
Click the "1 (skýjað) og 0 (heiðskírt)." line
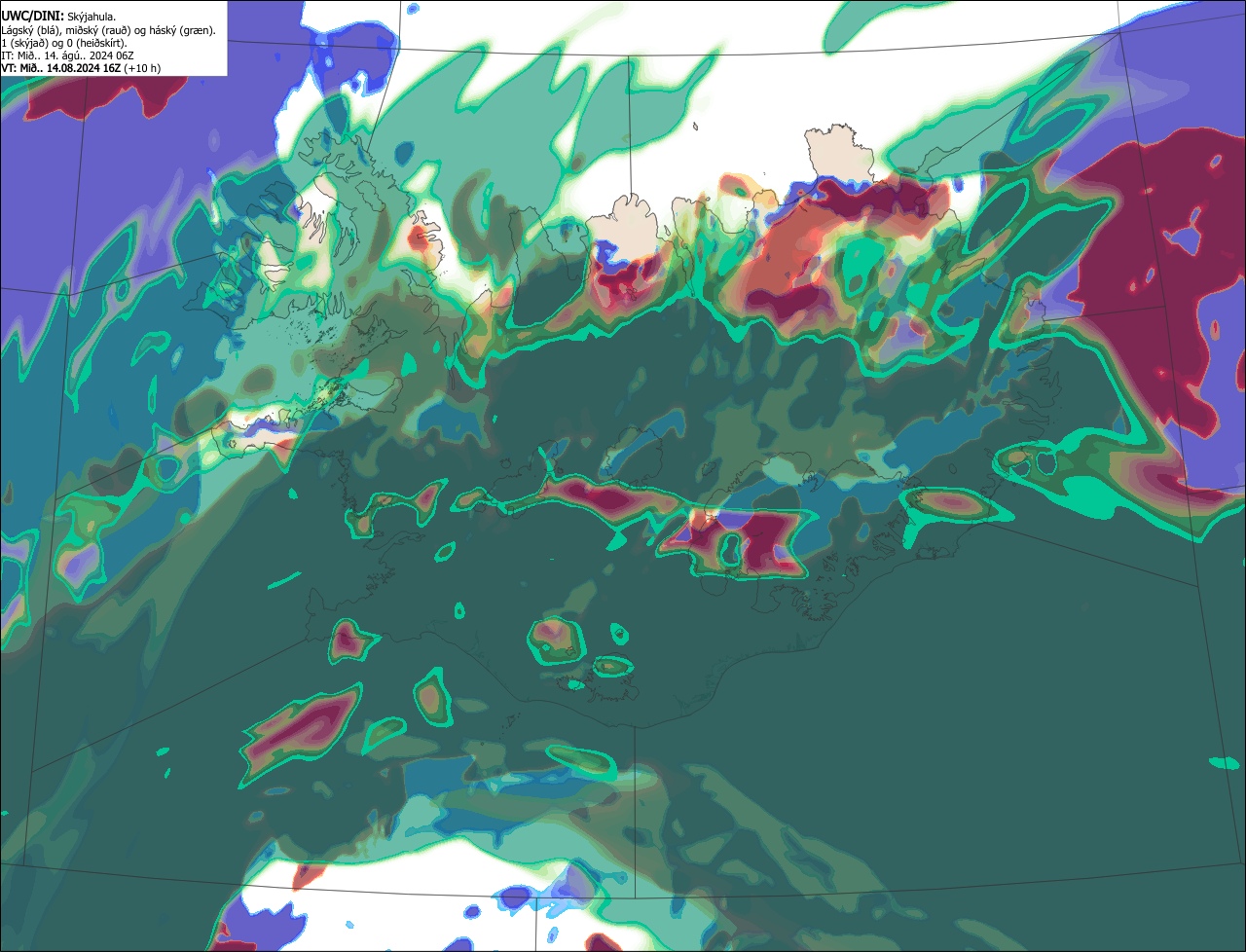point(64,43)
